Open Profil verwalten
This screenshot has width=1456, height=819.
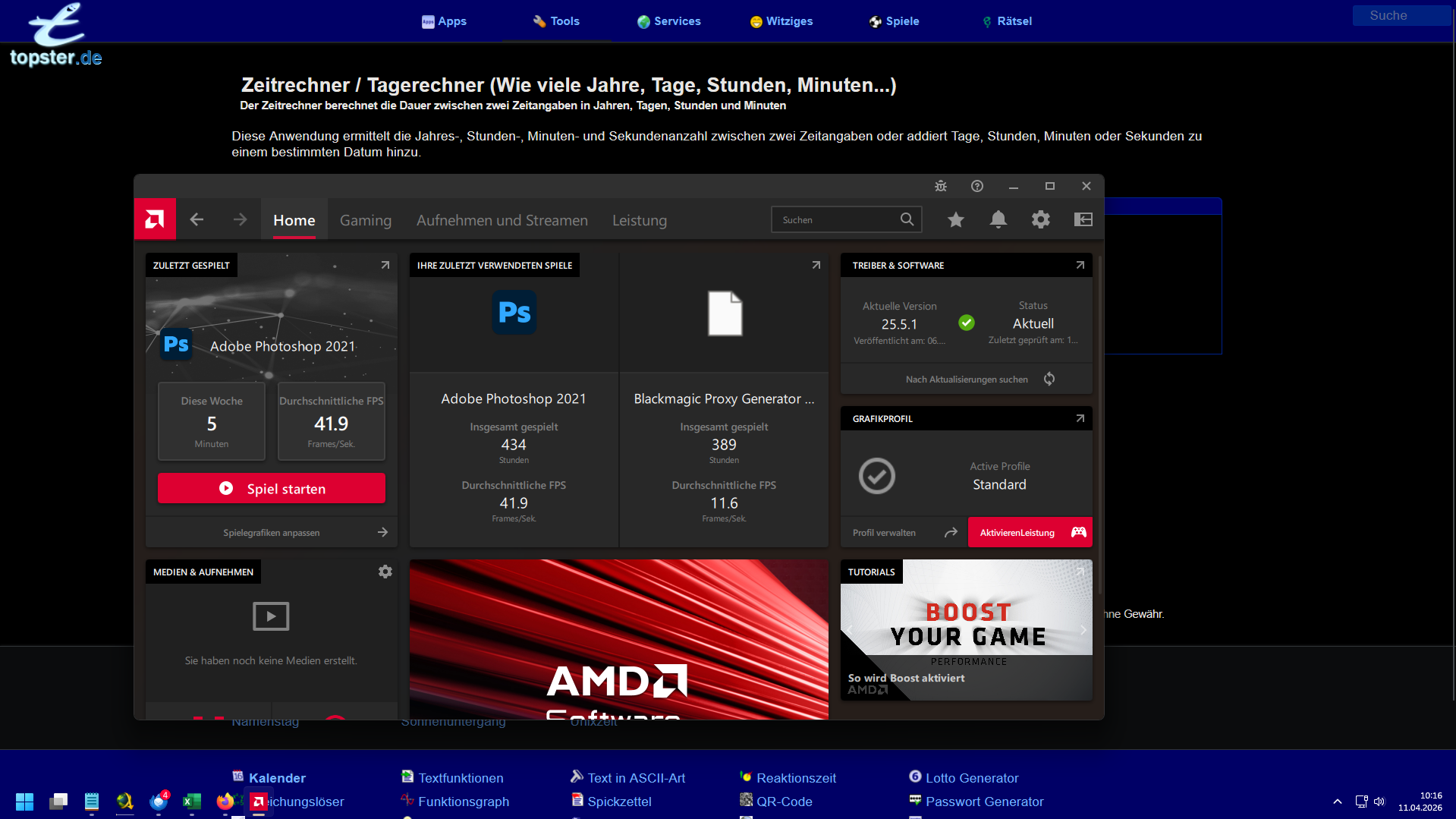point(904,532)
